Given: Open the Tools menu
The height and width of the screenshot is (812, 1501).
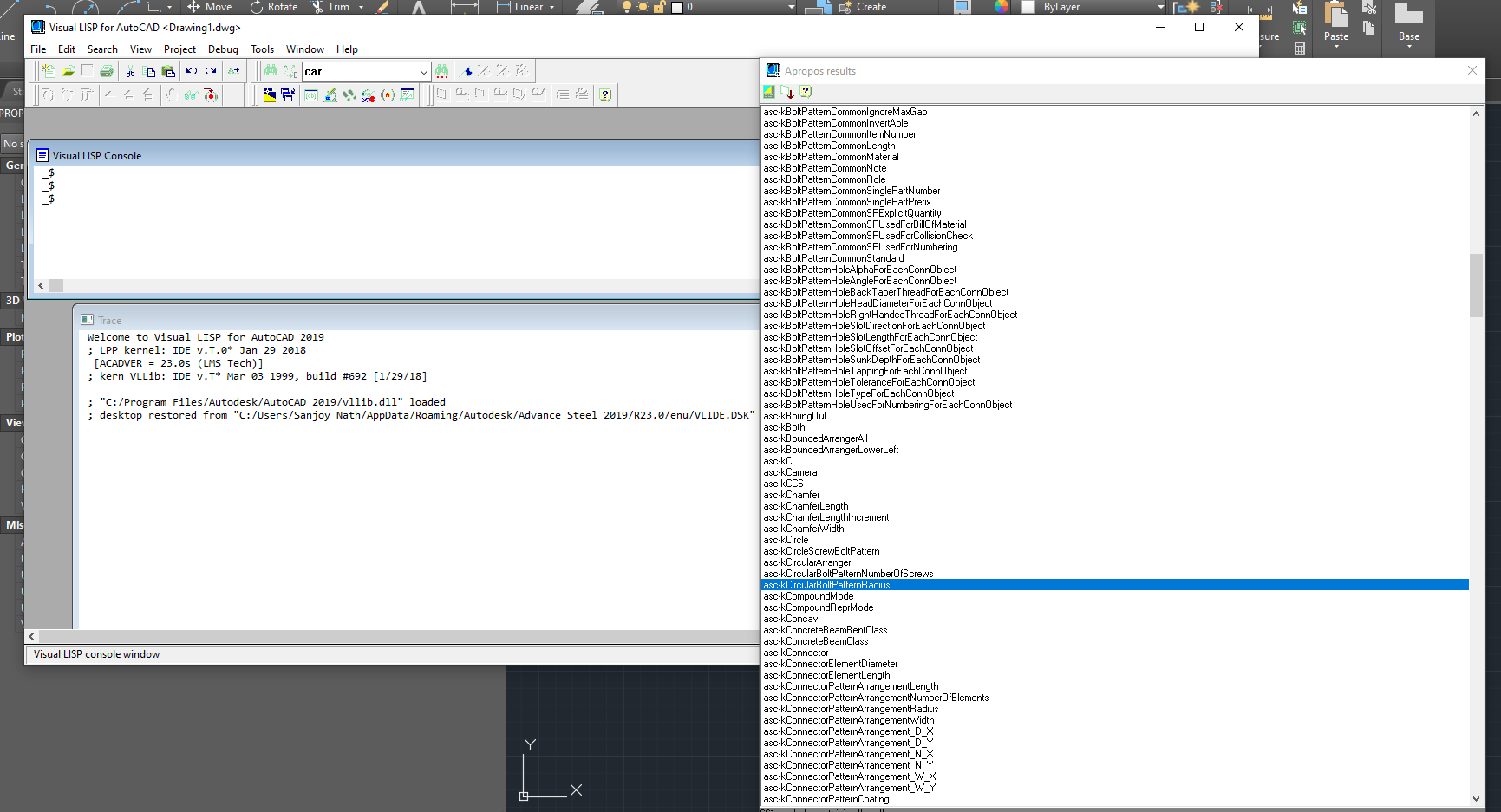Looking at the screenshot, I should 262,49.
